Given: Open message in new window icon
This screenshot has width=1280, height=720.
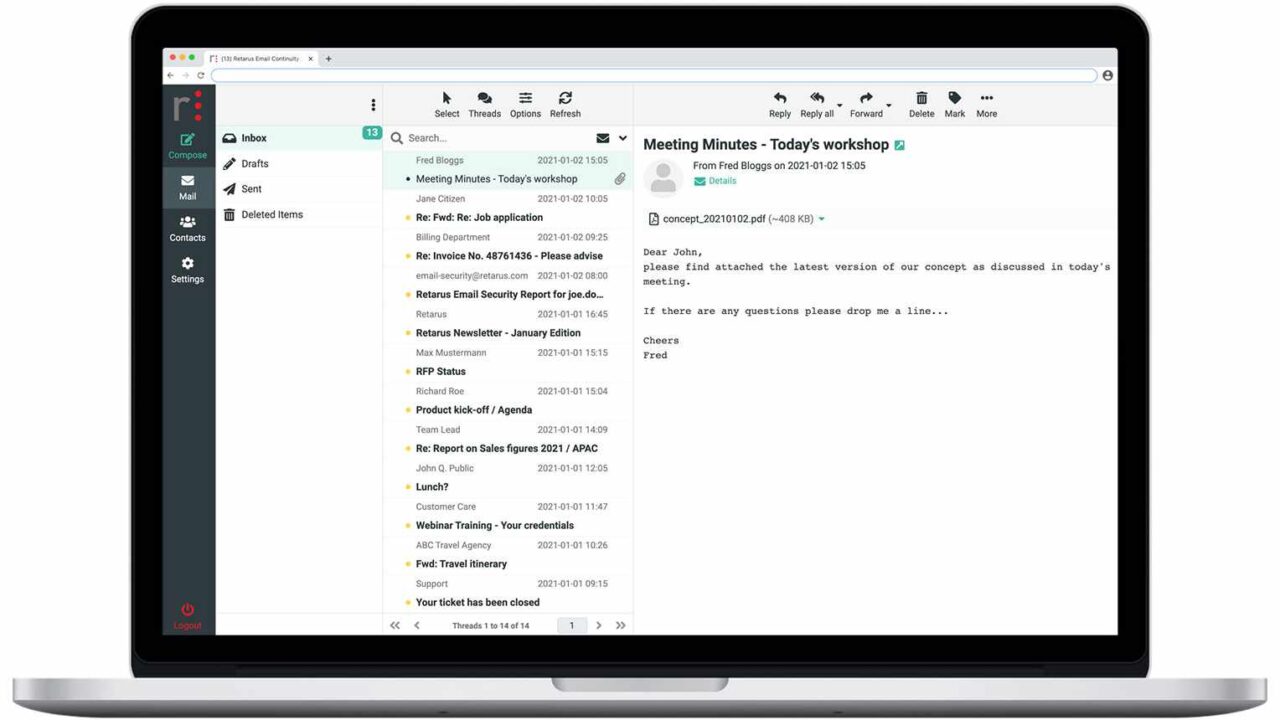Looking at the screenshot, I should click(899, 146).
